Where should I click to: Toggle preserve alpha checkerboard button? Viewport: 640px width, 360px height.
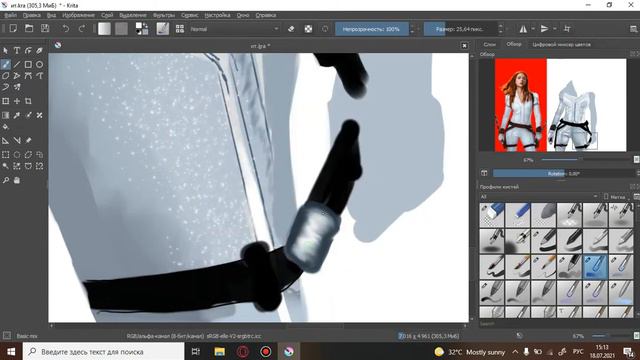click(308, 29)
